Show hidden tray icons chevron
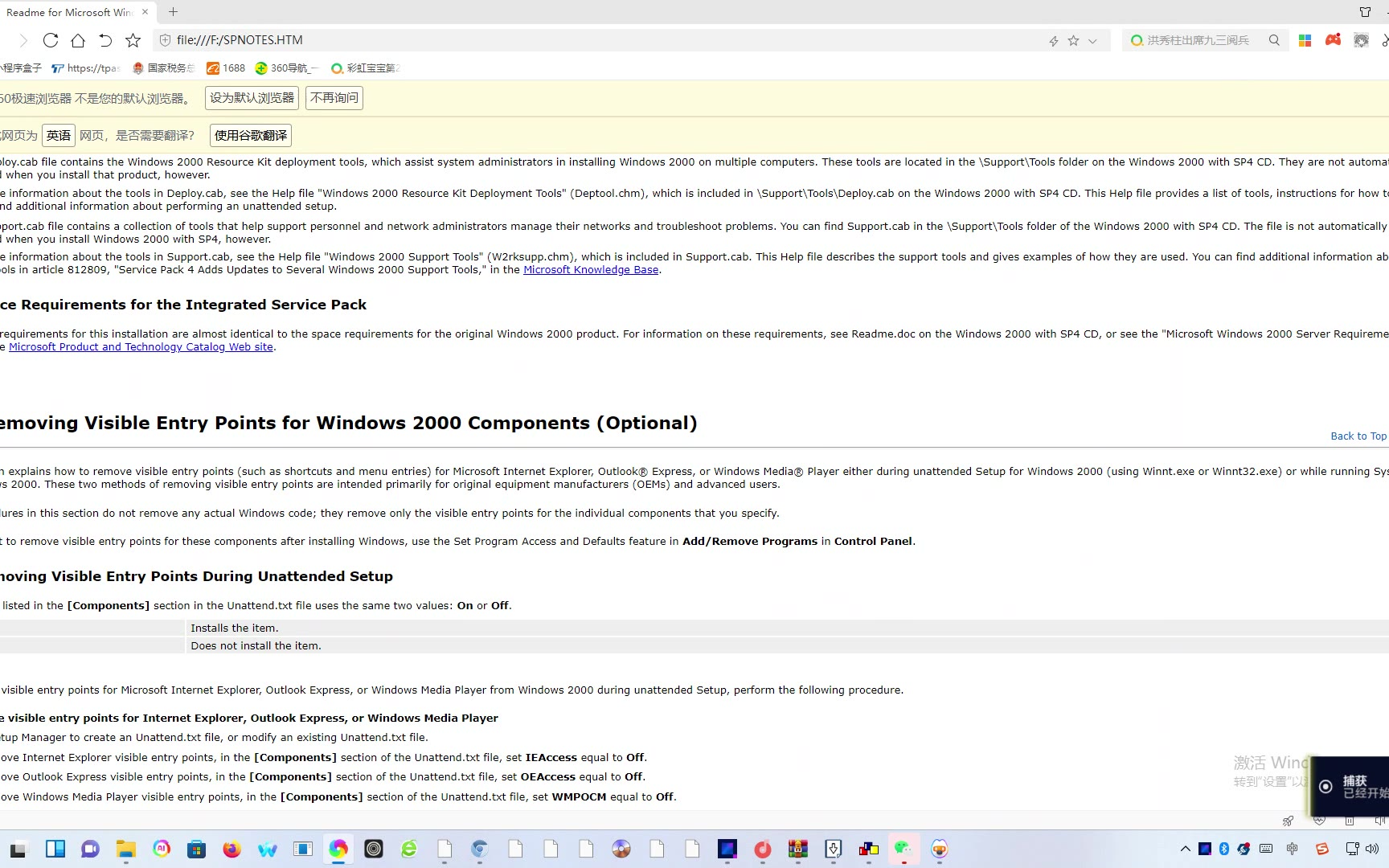This screenshot has height=868, width=1389. (x=1186, y=849)
